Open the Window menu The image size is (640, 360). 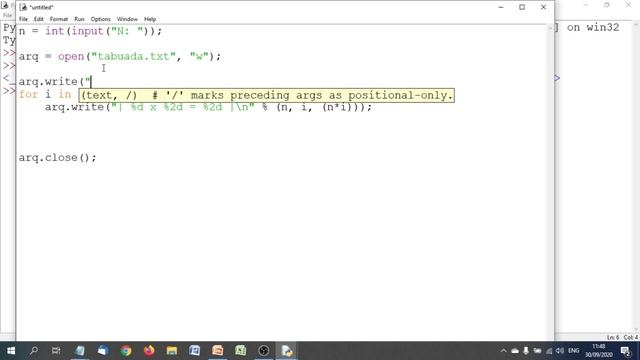point(127,19)
